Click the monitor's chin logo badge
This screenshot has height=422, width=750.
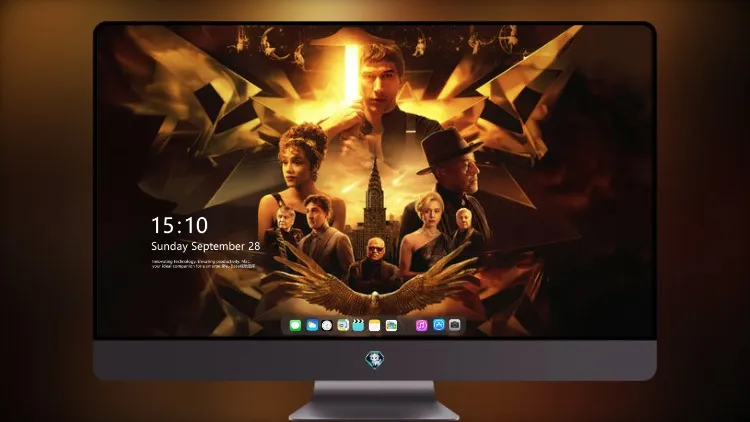click(x=375, y=360)
